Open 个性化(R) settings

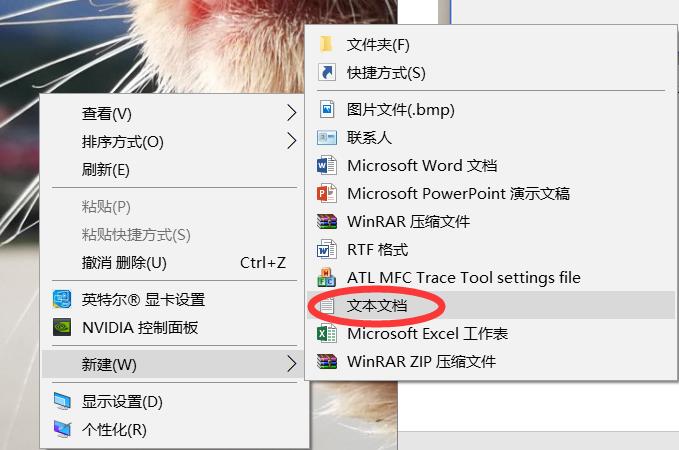point(175,429)
